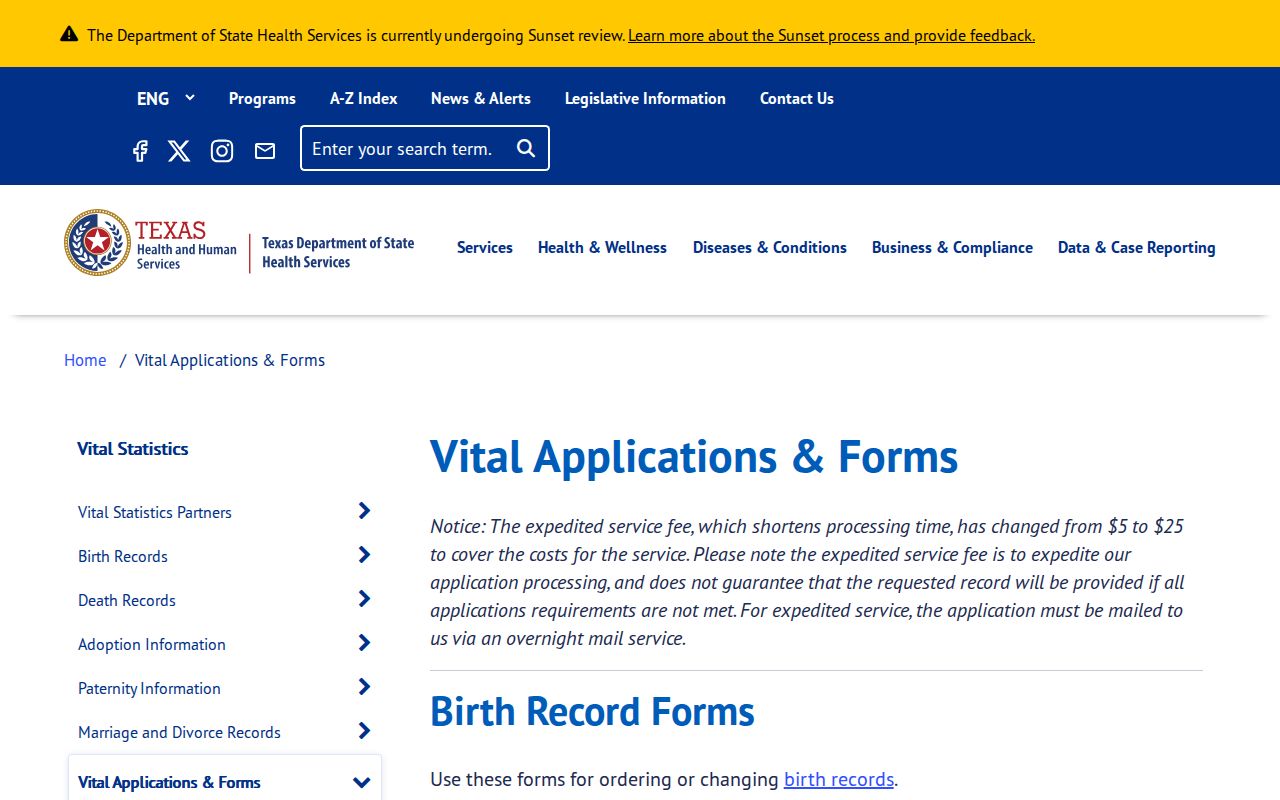Open Legislative Information page
The image size is (1280, 800).
tap(645, 98)
